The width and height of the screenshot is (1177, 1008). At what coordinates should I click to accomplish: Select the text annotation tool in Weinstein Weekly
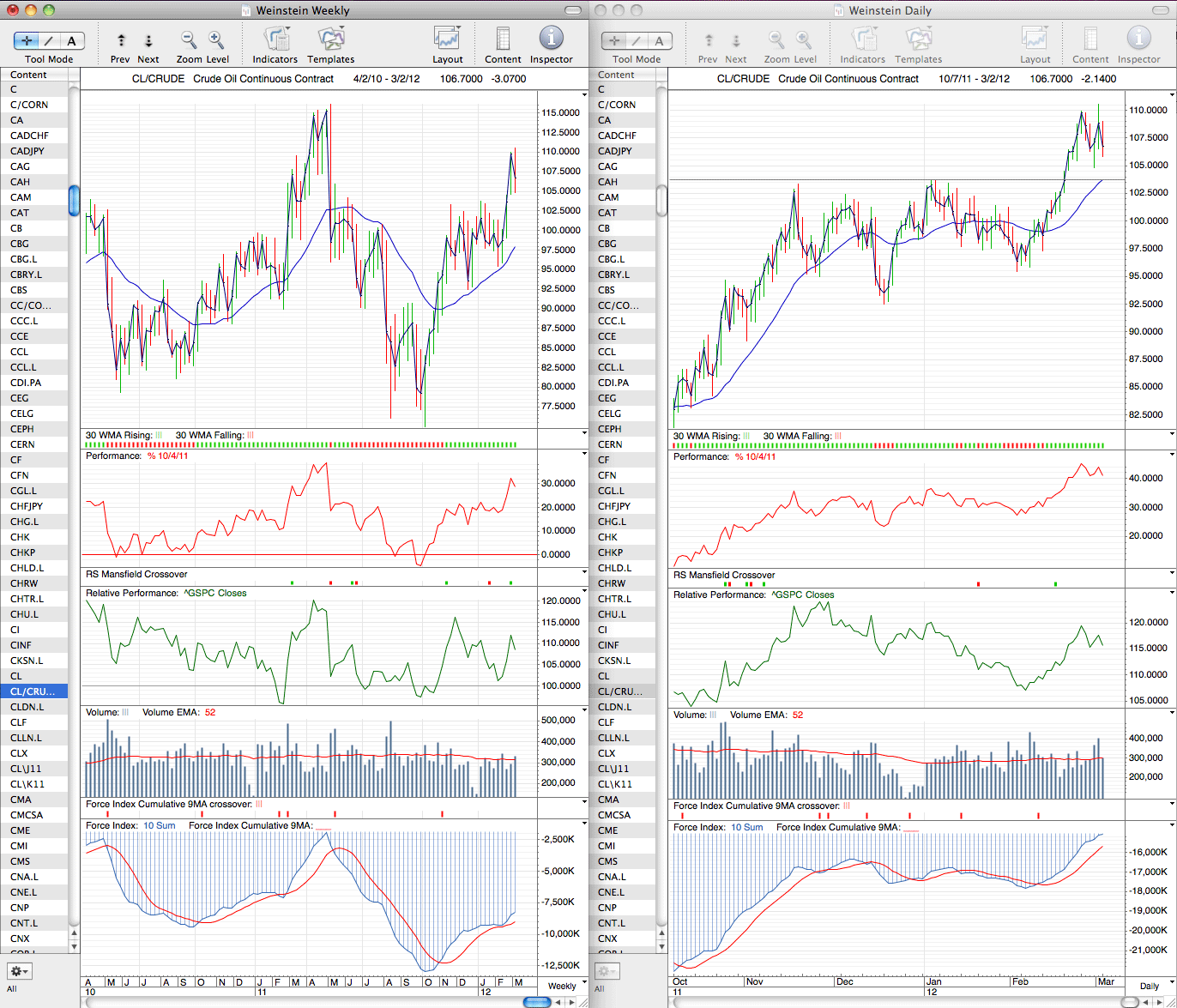[x=72, y=40]
